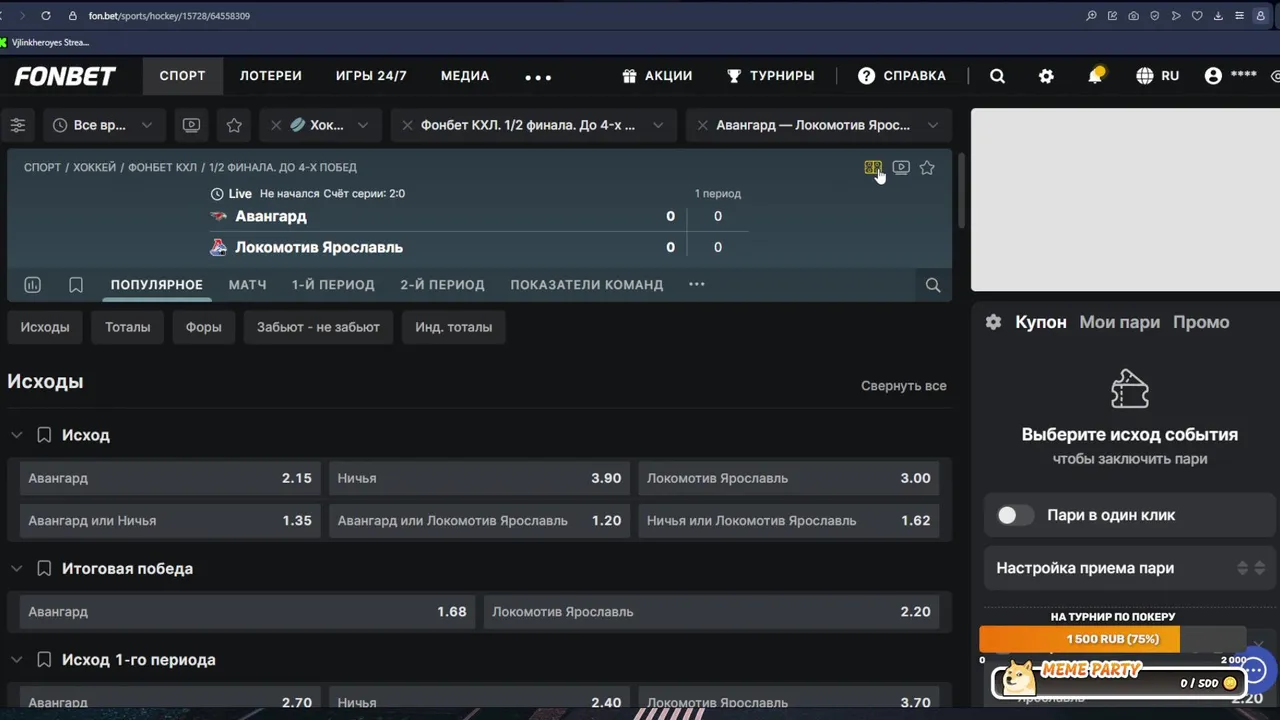Open Показатели команд tab
Image resolution: width=1280 pixels, height=720 pixels.
(x=587, y=285)
